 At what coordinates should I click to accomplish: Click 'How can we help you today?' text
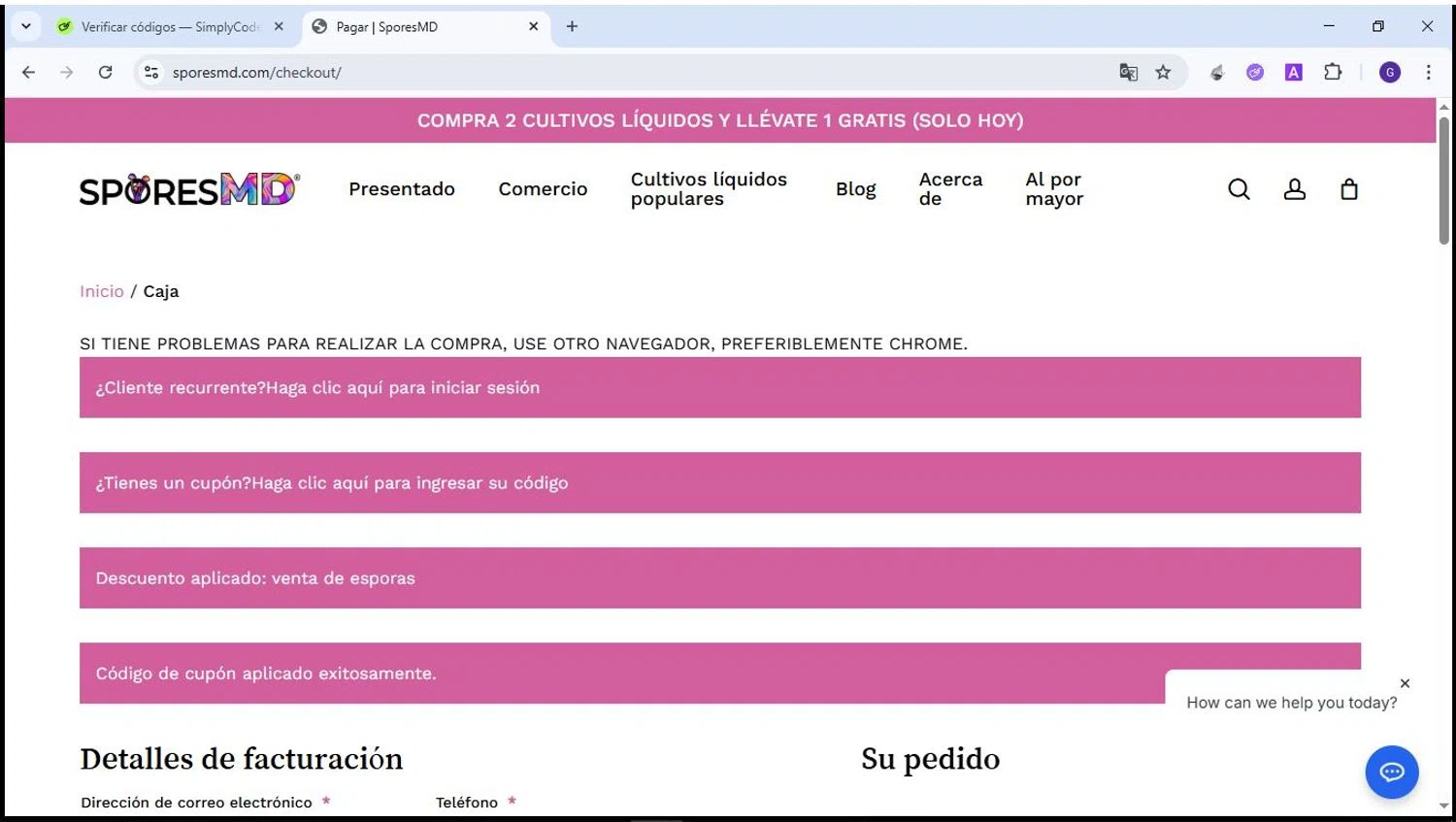click(1292, 703)
